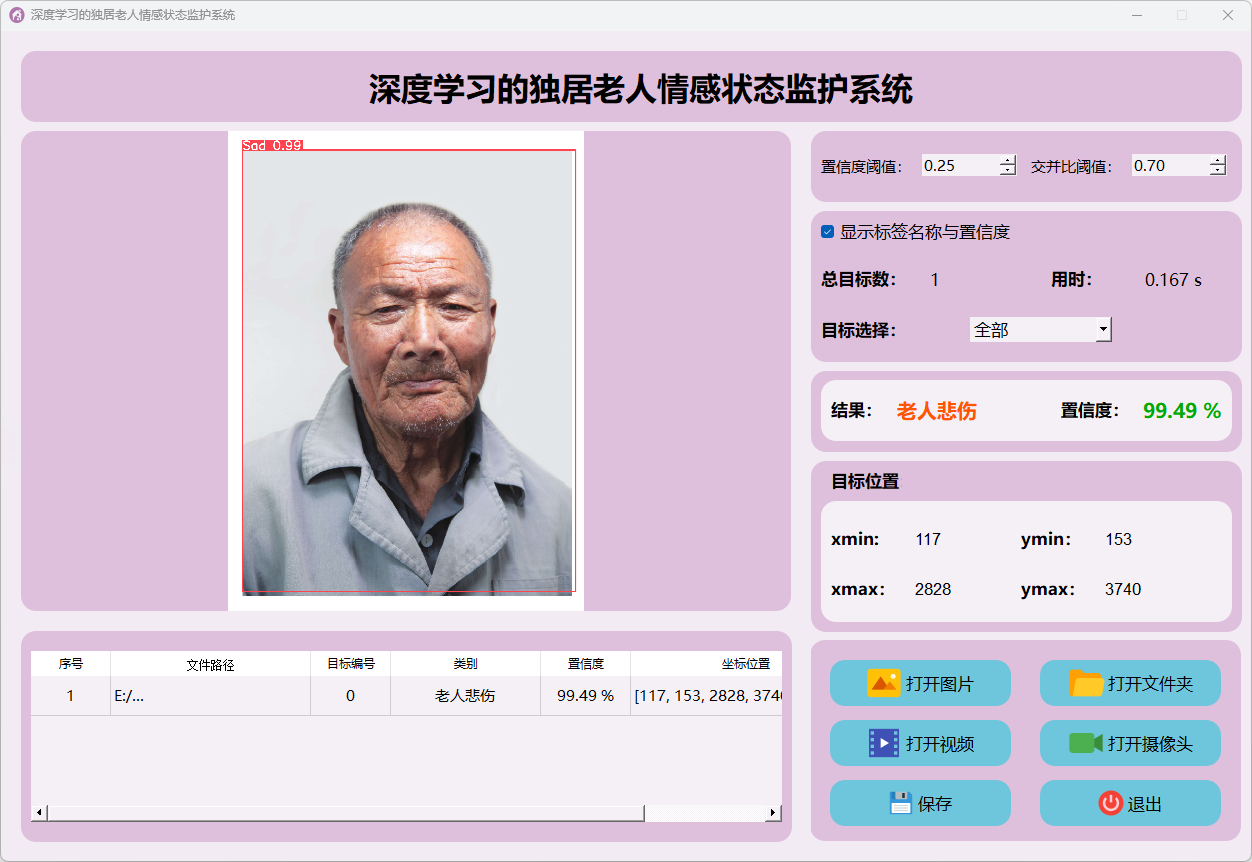The image size is (1252, 862).
Task: Select the first result row with 老人悲伤
Action: [x=465, y=696]
